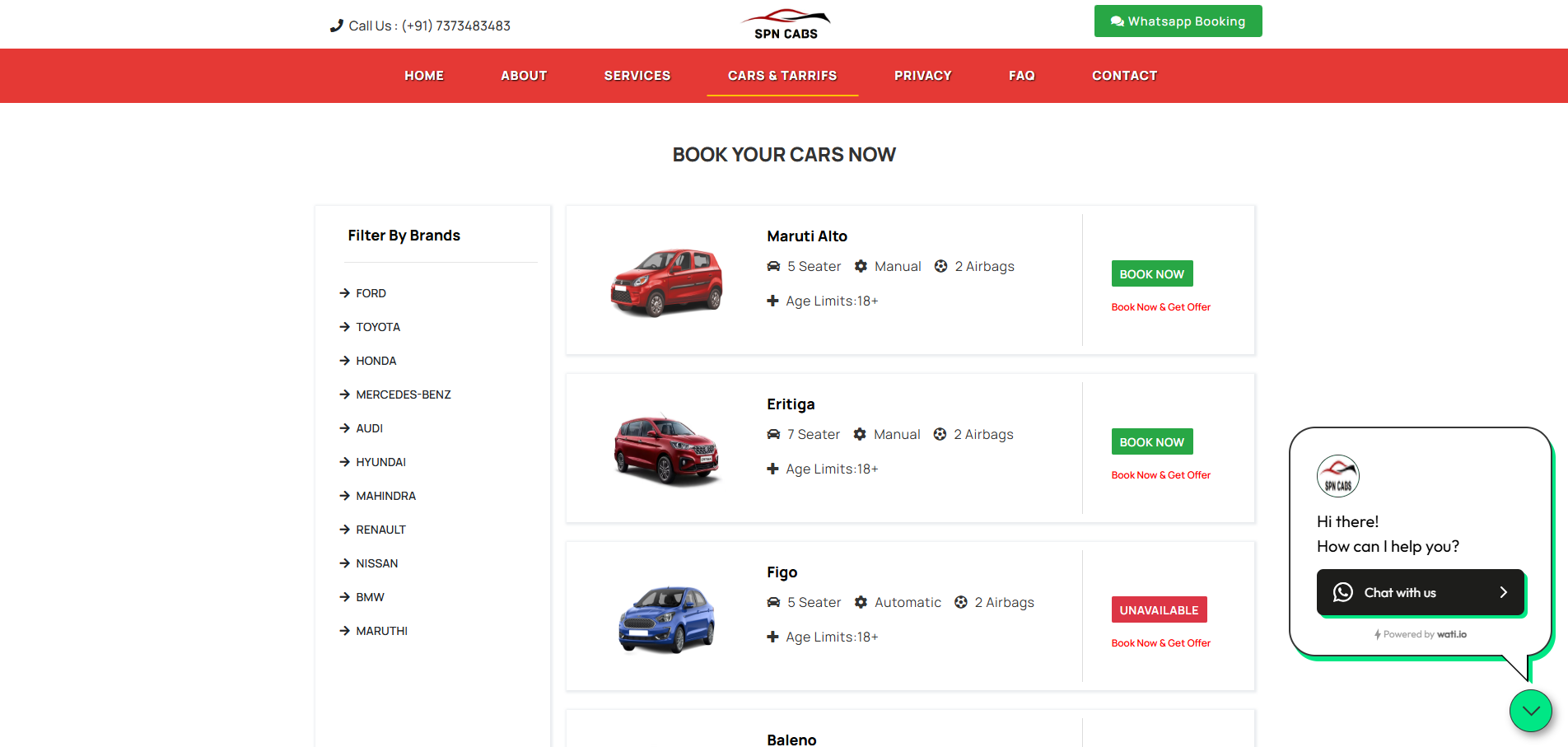
Task: Open the CONTACT menu item
Action: [1125, 76]
